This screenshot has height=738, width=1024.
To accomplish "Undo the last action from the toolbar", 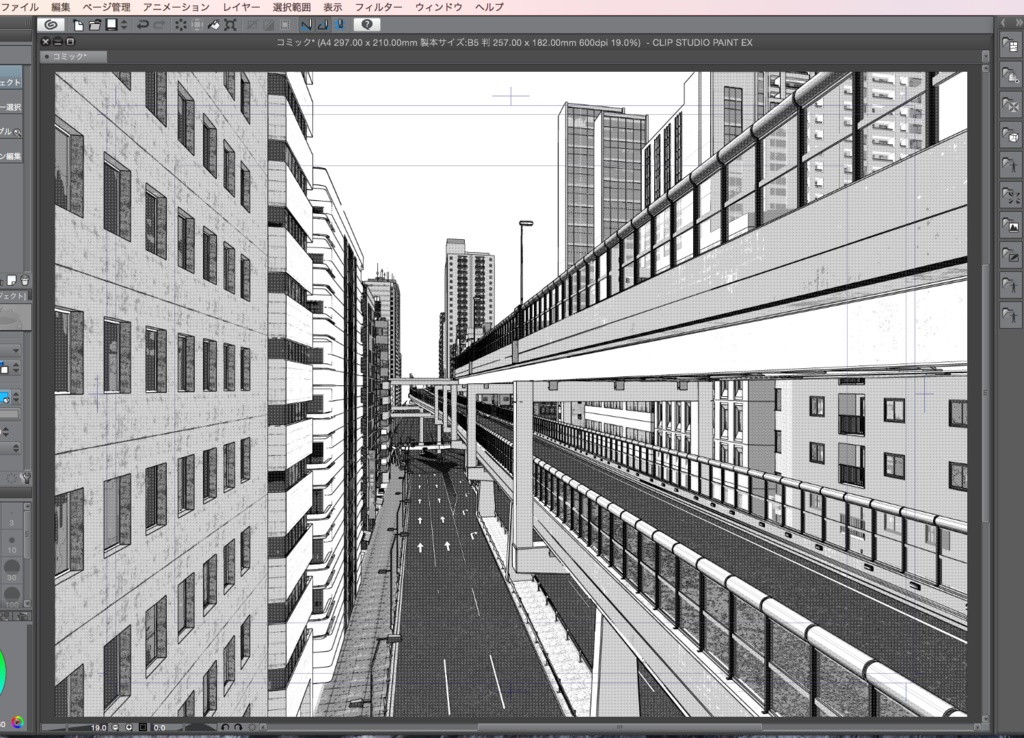I will (143, 25).
